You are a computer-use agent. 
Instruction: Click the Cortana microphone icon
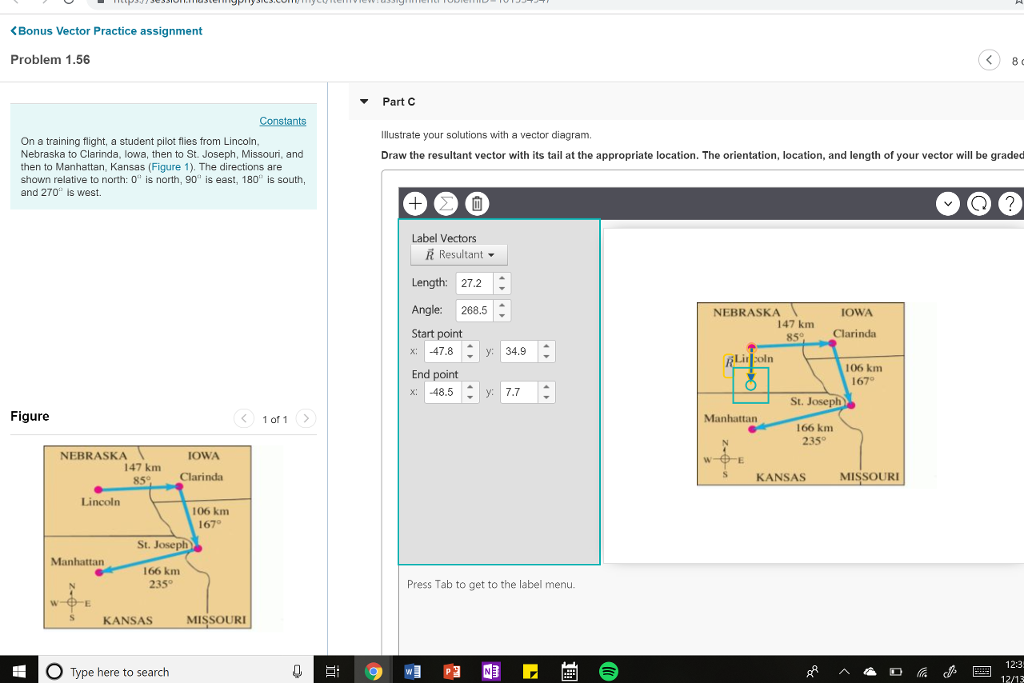(297, 671)
